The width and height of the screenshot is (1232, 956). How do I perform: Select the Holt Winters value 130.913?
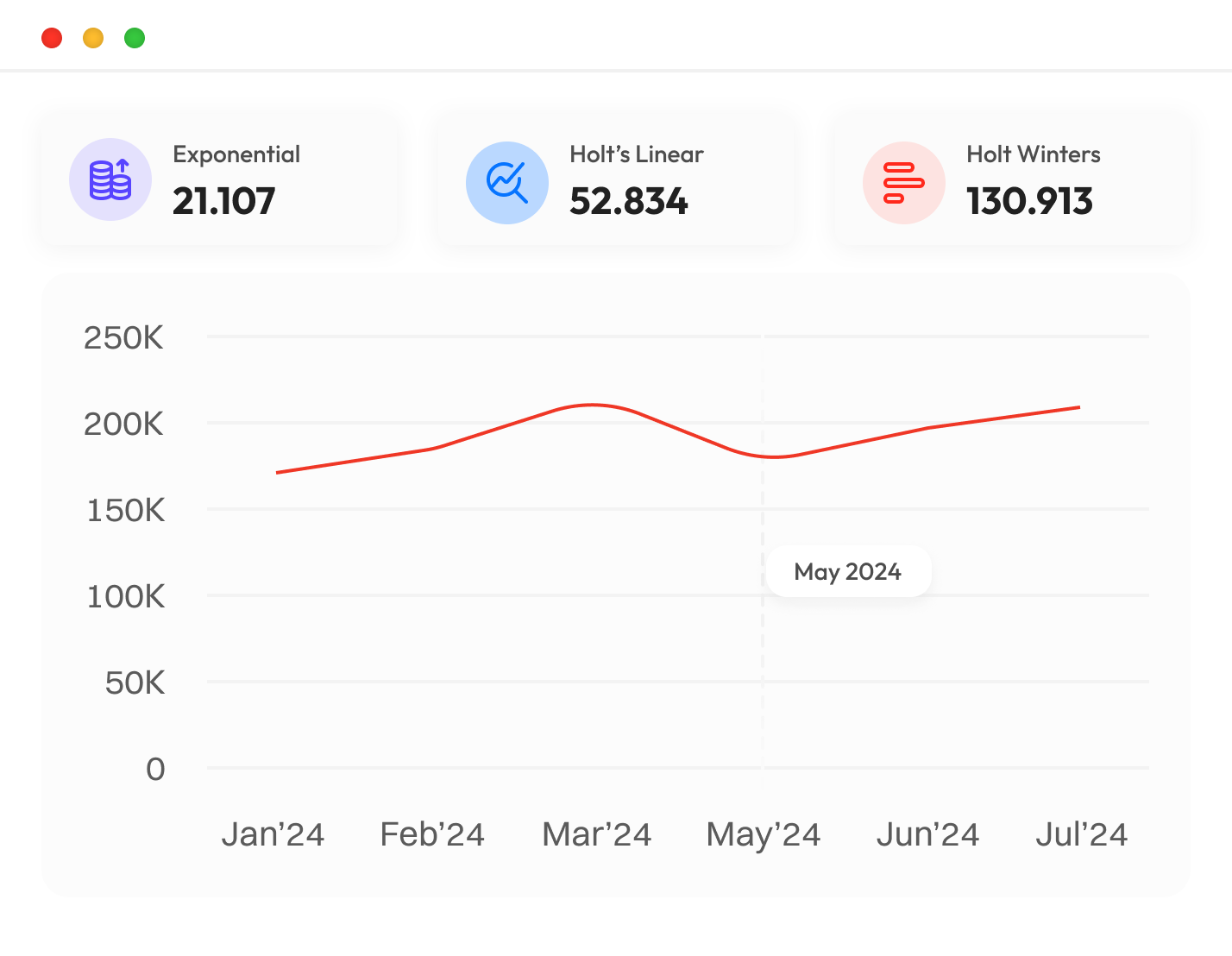tap(1029, 201)
